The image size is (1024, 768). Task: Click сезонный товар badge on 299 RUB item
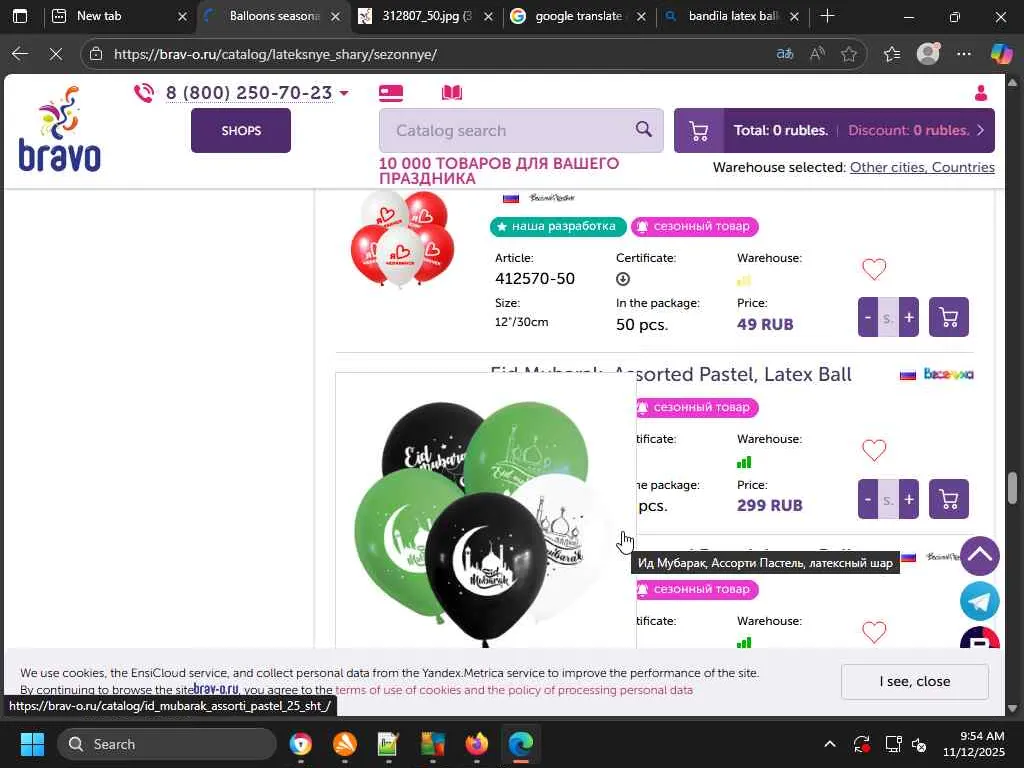(695, 407)
